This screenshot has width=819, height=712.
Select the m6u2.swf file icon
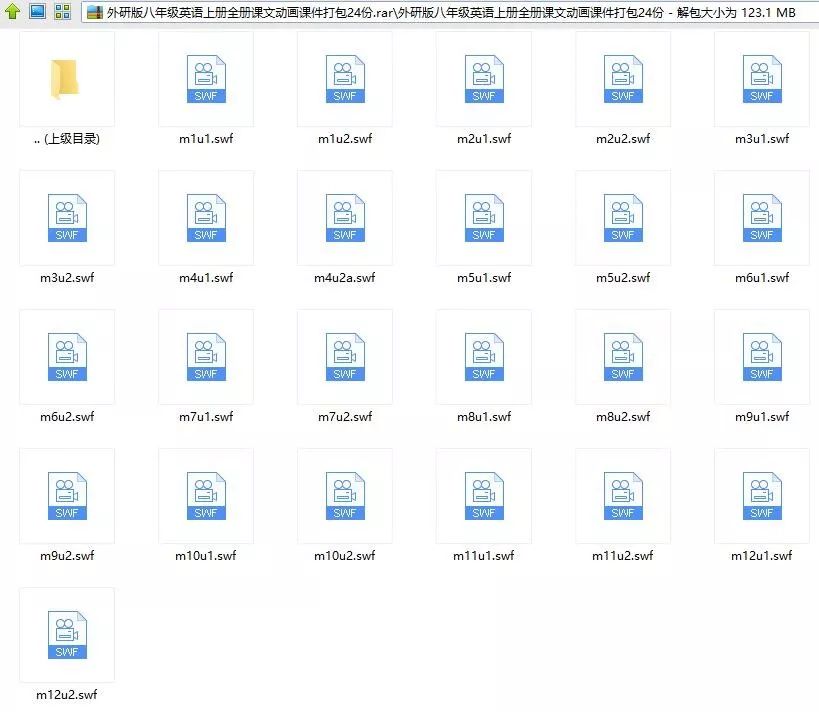(67, 357)
